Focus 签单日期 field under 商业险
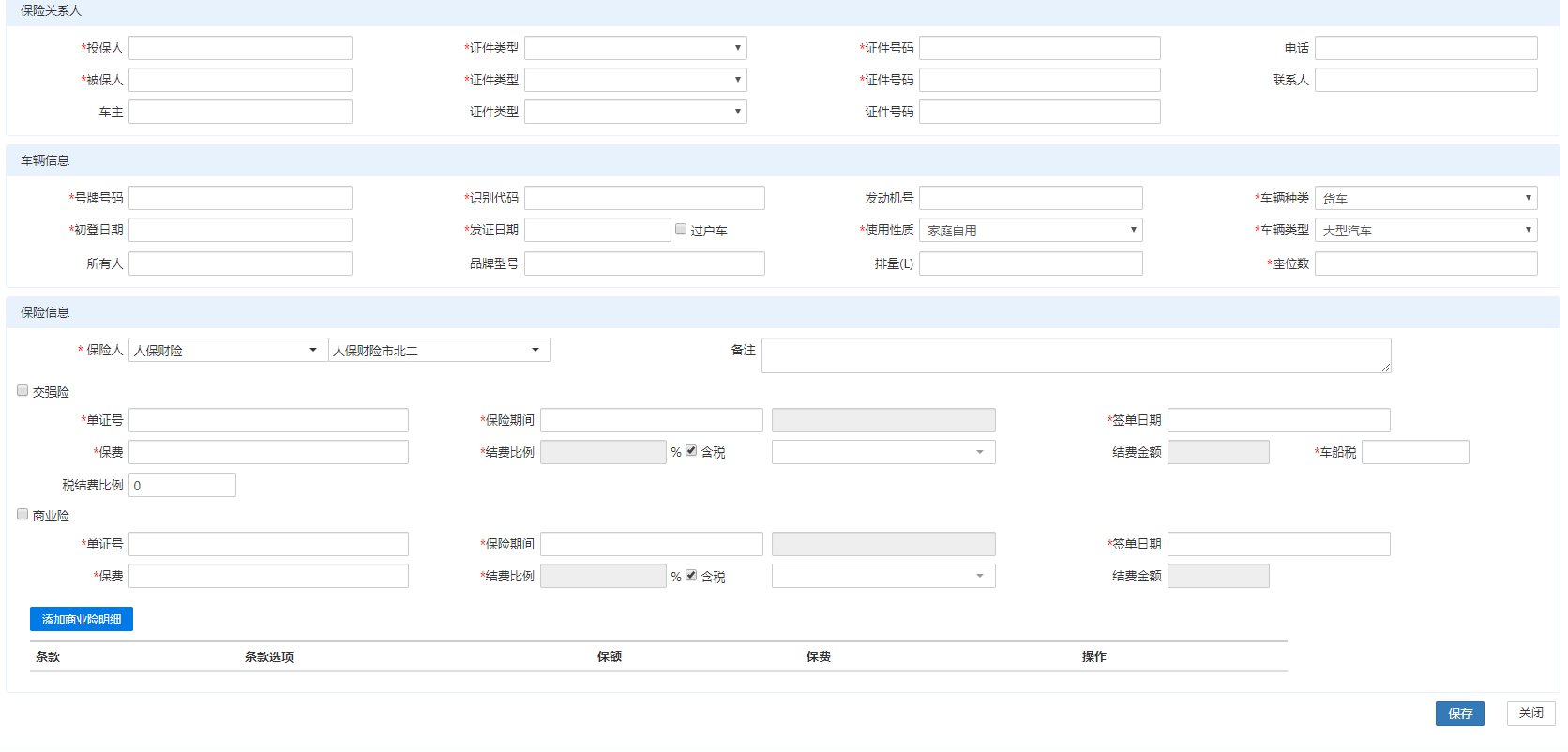 click(x=1279, y=544)
